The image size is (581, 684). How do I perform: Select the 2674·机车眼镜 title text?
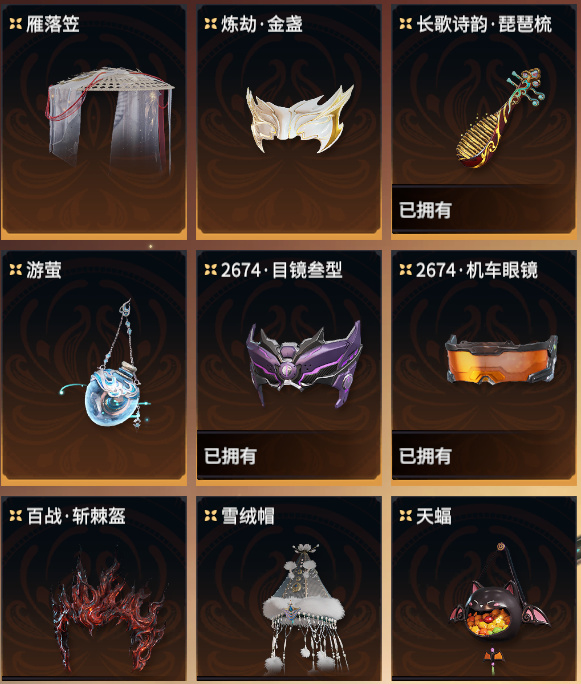(476, 270)
